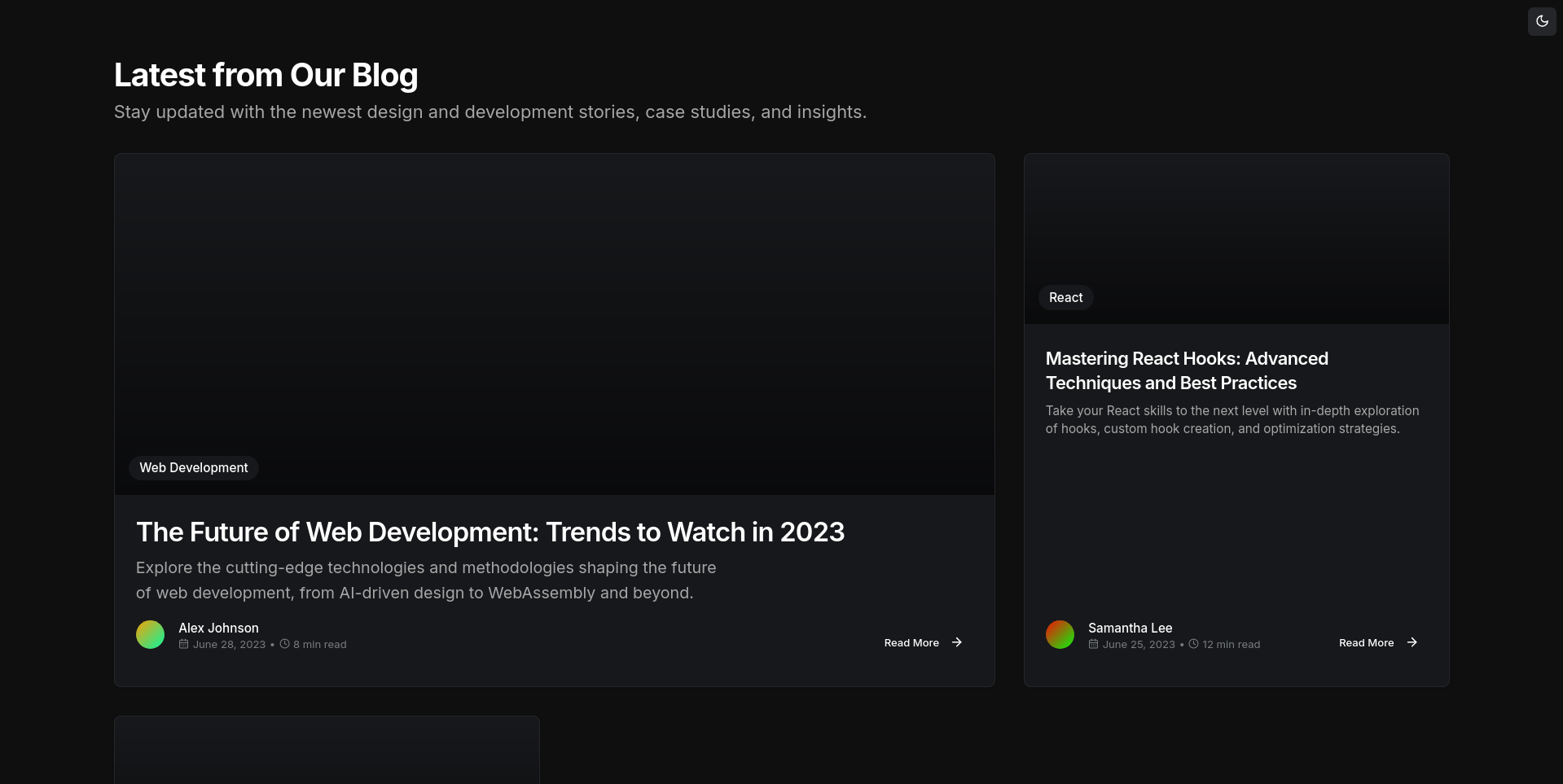Click Alex Johnson's green avatar
This screenshot has height=784, width=1563.
coord(150,634)
